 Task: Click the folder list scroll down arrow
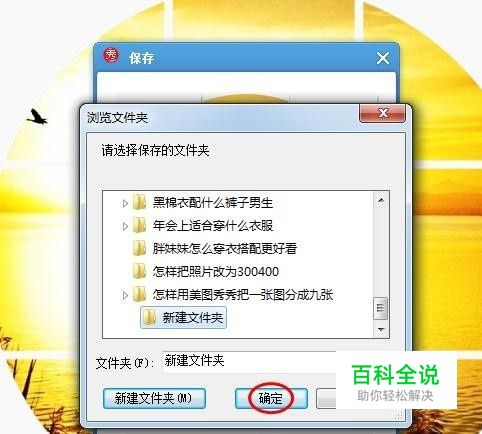point(381,330)
